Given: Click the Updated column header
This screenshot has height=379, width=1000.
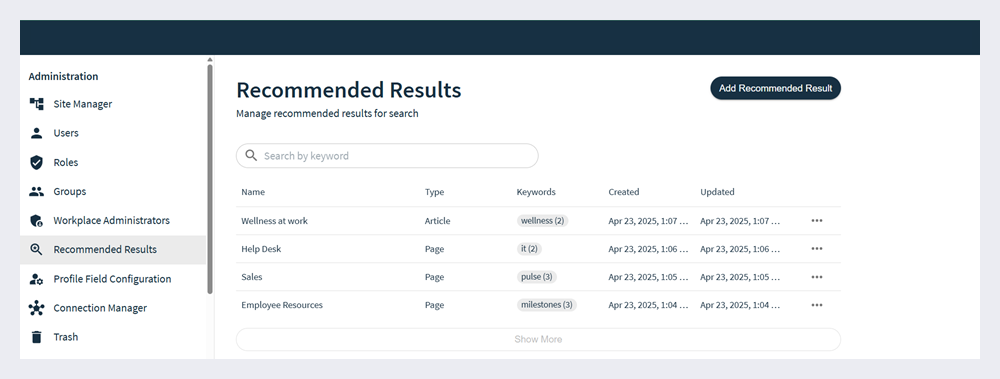Looking at the screenshot, I should (x=717, y=192).
